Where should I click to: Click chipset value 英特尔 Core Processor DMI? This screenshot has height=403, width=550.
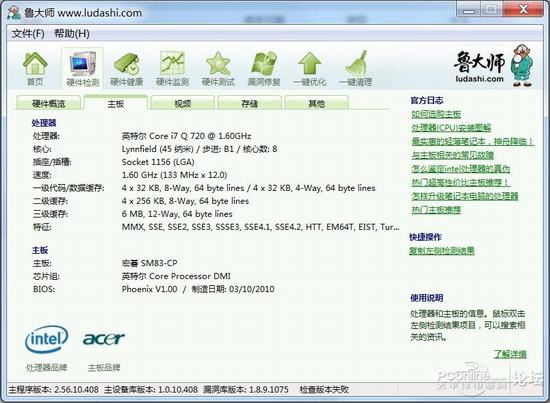pyautogui.click(x=176, y=276)
